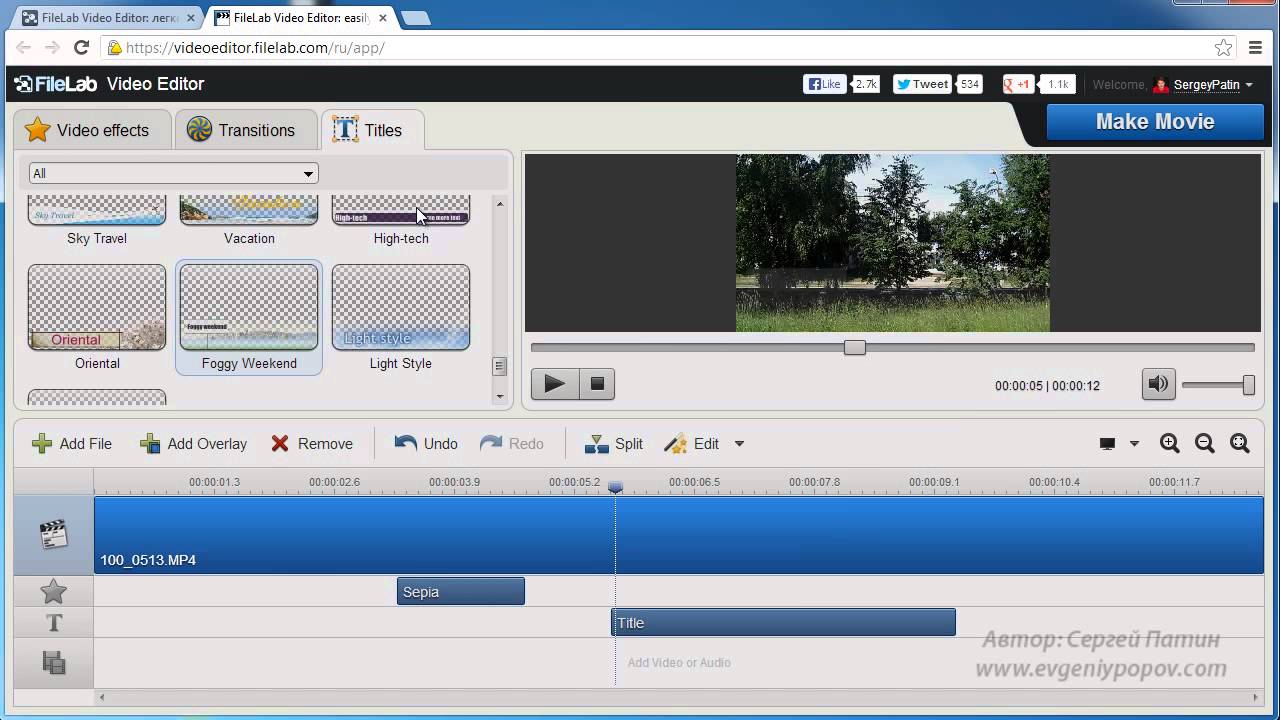Click the Remove button

pos(312,444)
